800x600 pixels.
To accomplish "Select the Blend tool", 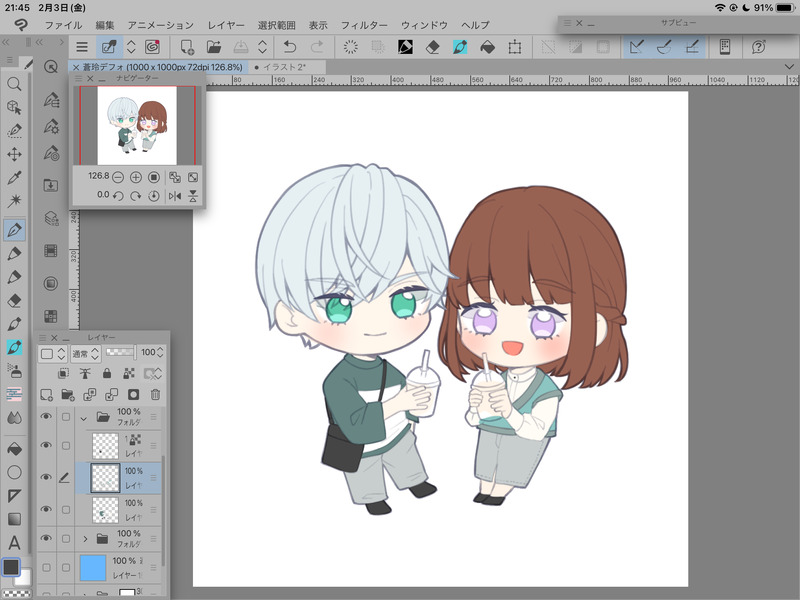I will [x=14, y=418].
